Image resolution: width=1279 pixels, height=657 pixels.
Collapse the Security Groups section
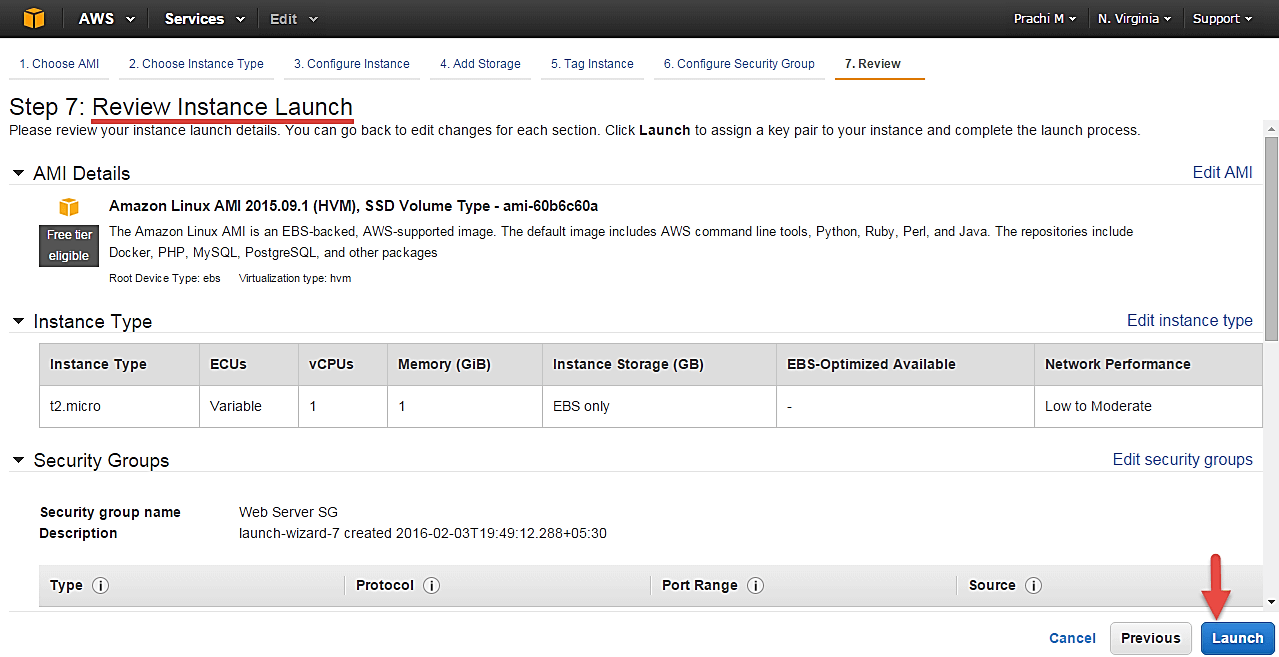click(x=18, y=461)
